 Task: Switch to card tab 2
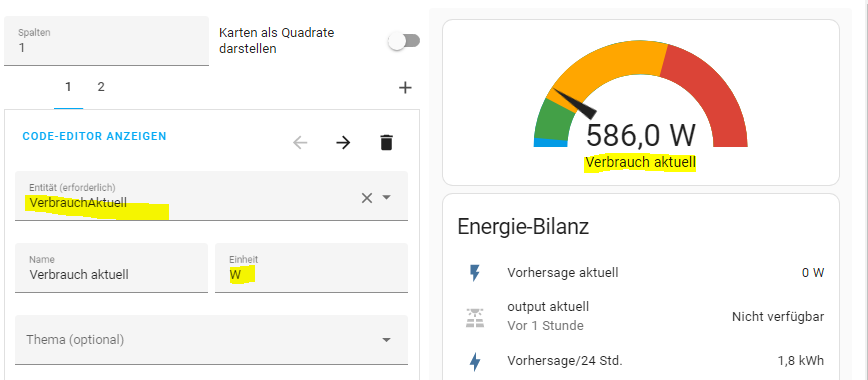(101, 88)
